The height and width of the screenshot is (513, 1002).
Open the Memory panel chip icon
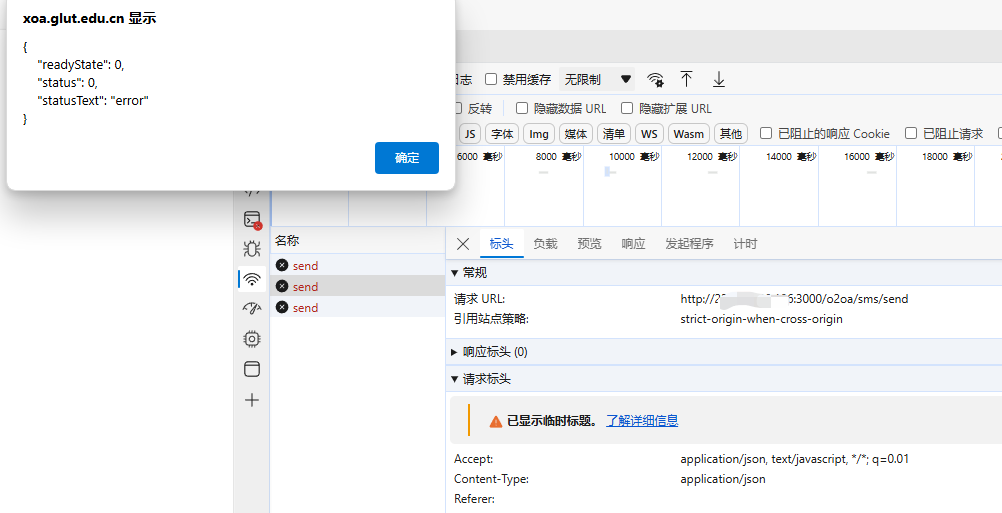252,339
